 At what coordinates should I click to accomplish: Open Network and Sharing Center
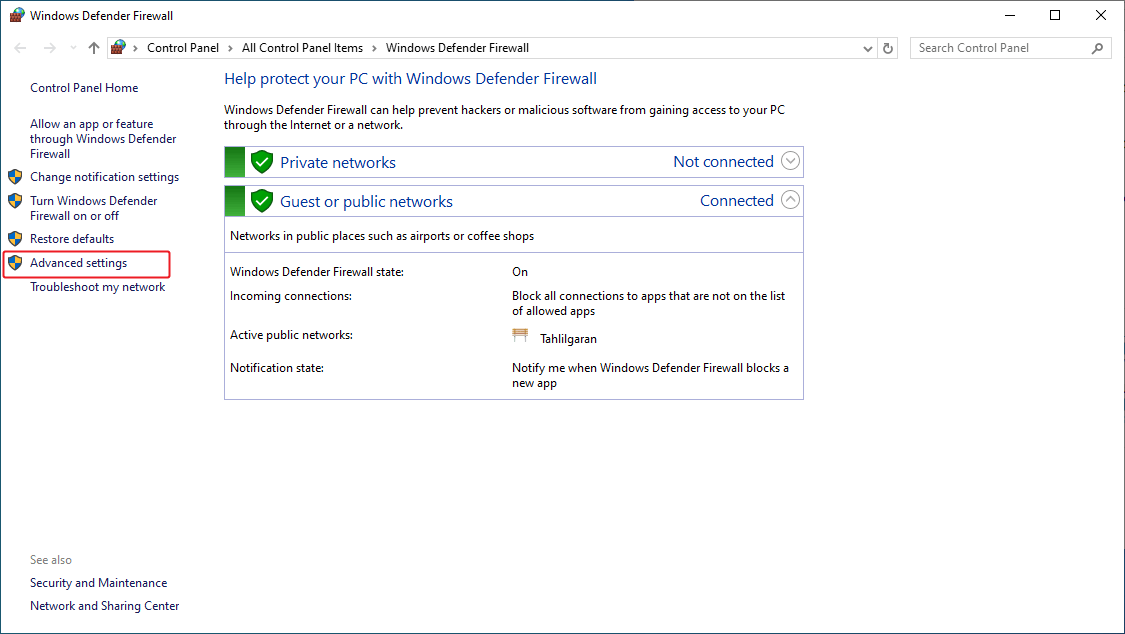pyautogui.click(x=104, y=605)
